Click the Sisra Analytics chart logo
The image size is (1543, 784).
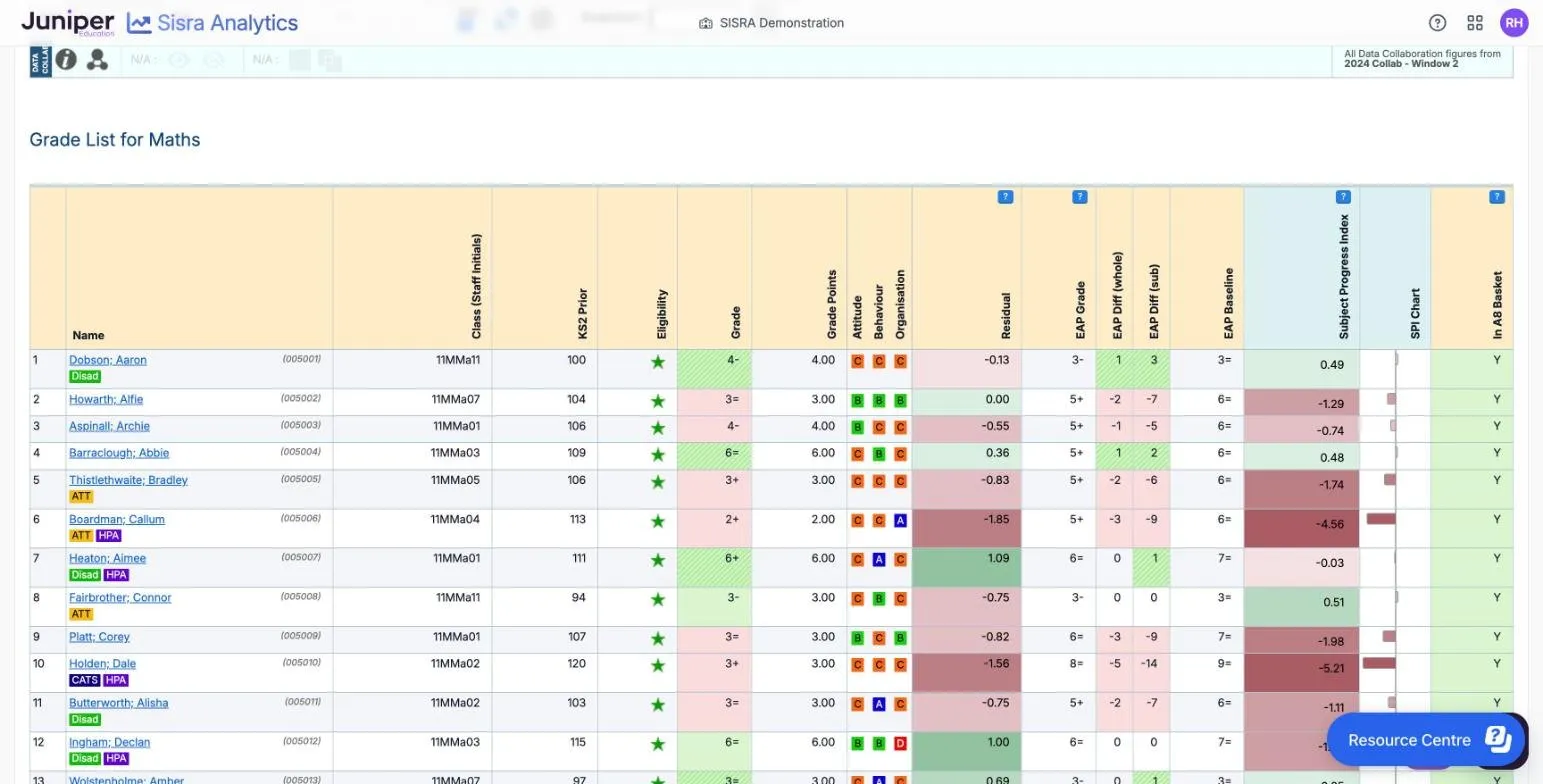click(x=139, y=23)
